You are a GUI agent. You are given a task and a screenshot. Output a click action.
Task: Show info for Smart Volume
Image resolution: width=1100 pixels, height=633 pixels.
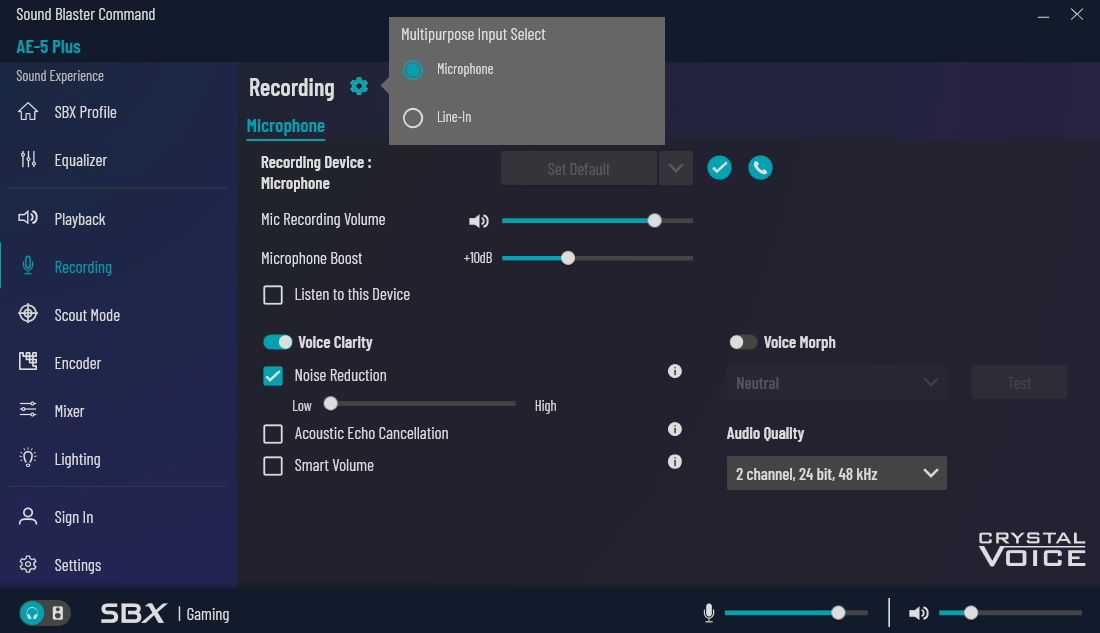click(675, 462)
